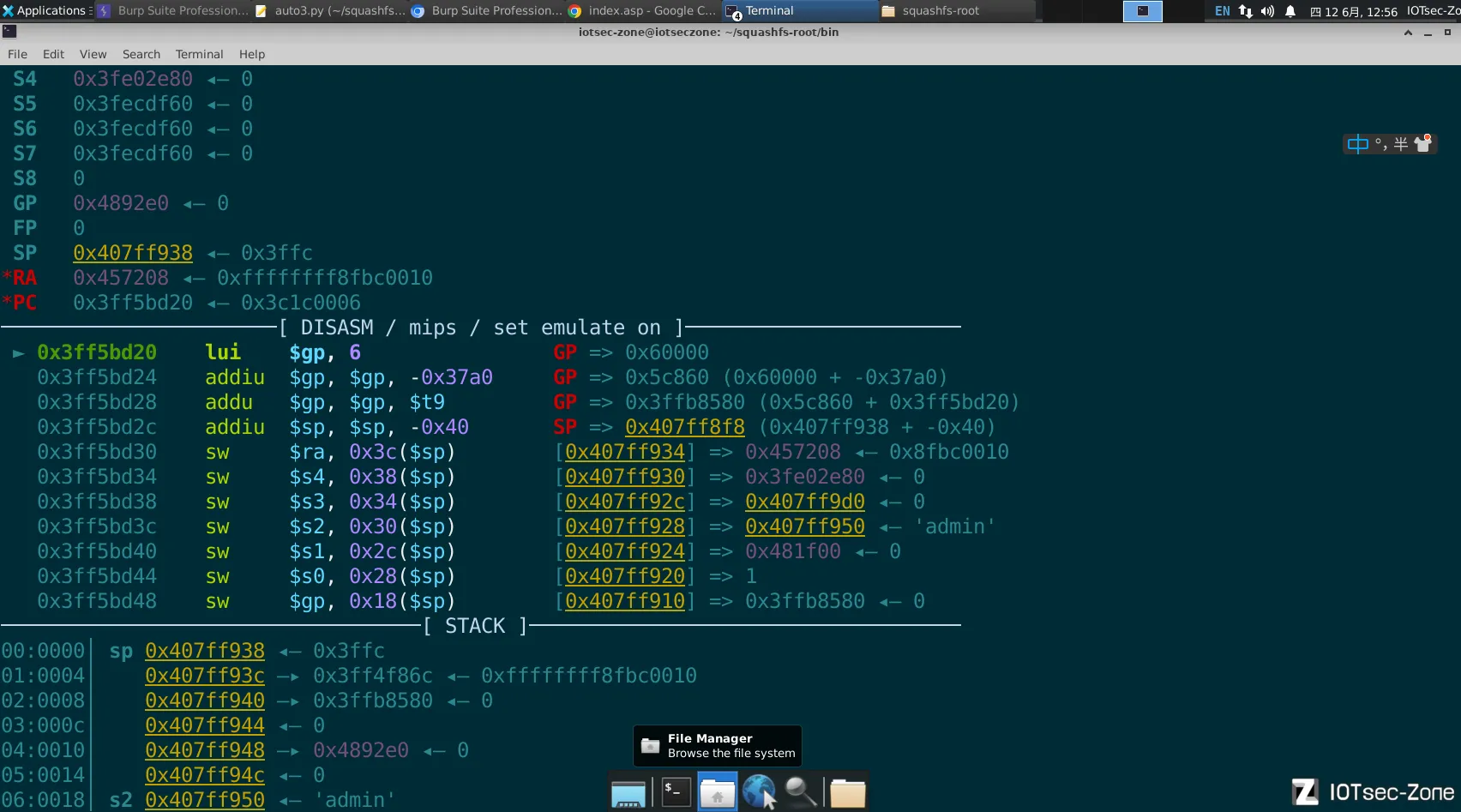Open the Edit menu
1461x812 pixels.
53,54
